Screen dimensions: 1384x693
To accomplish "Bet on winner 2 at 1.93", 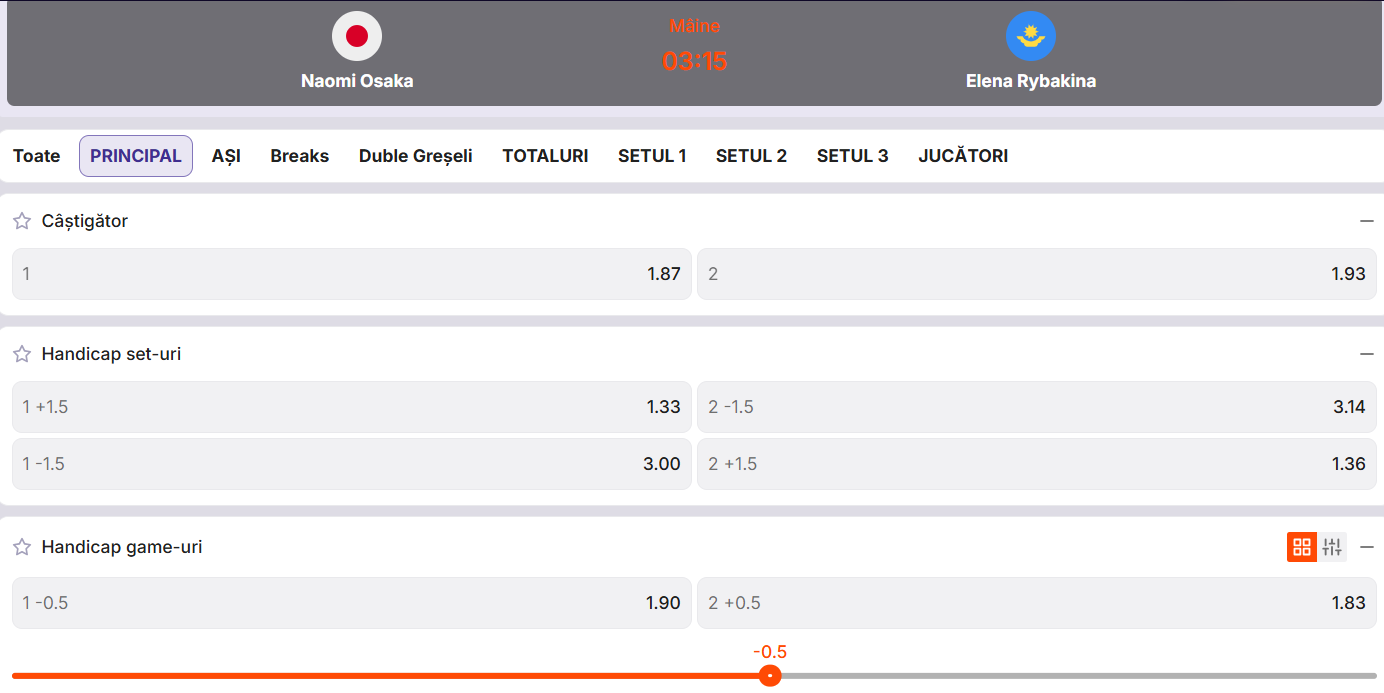I will point(1037,274).
